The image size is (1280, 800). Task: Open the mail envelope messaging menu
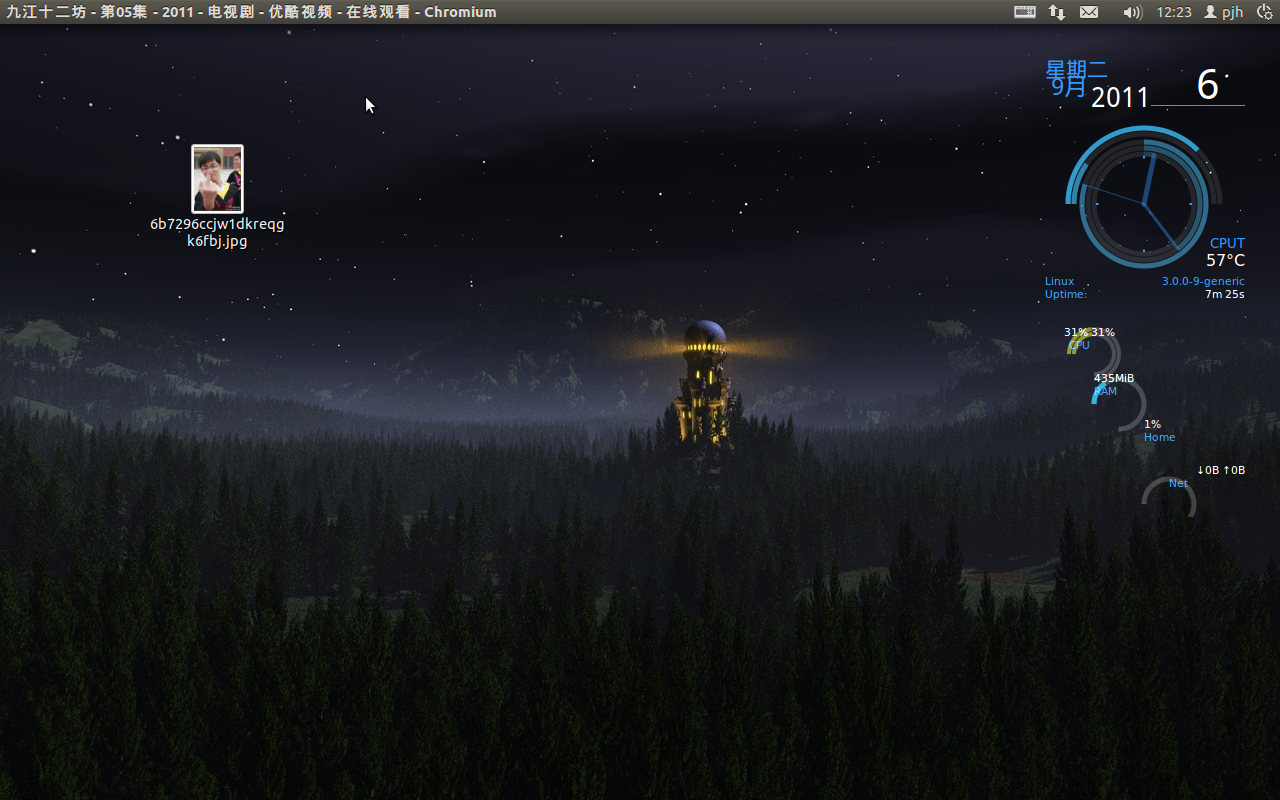point(1089,12)
